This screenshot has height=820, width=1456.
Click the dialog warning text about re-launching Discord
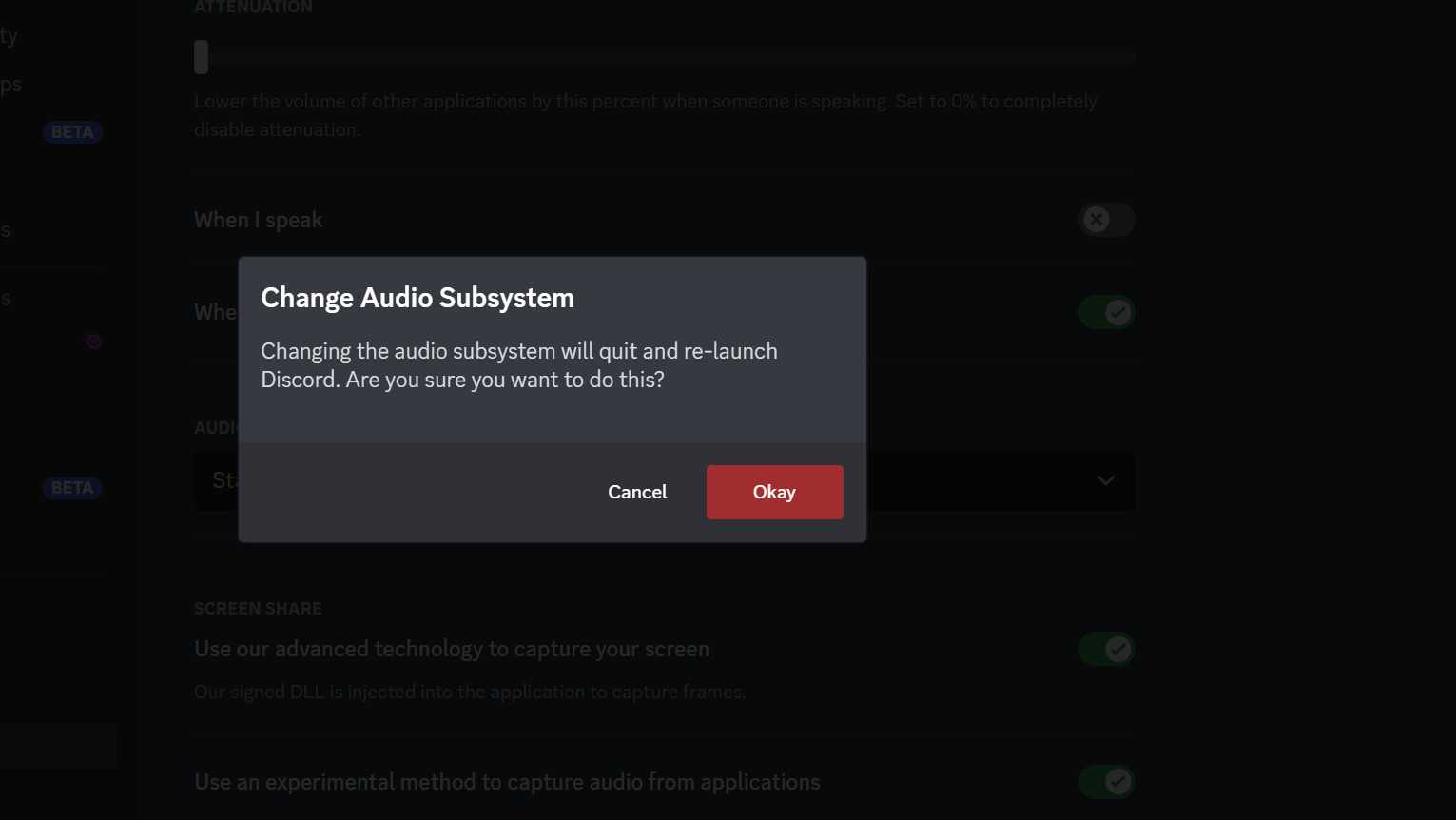click(519, 365)
